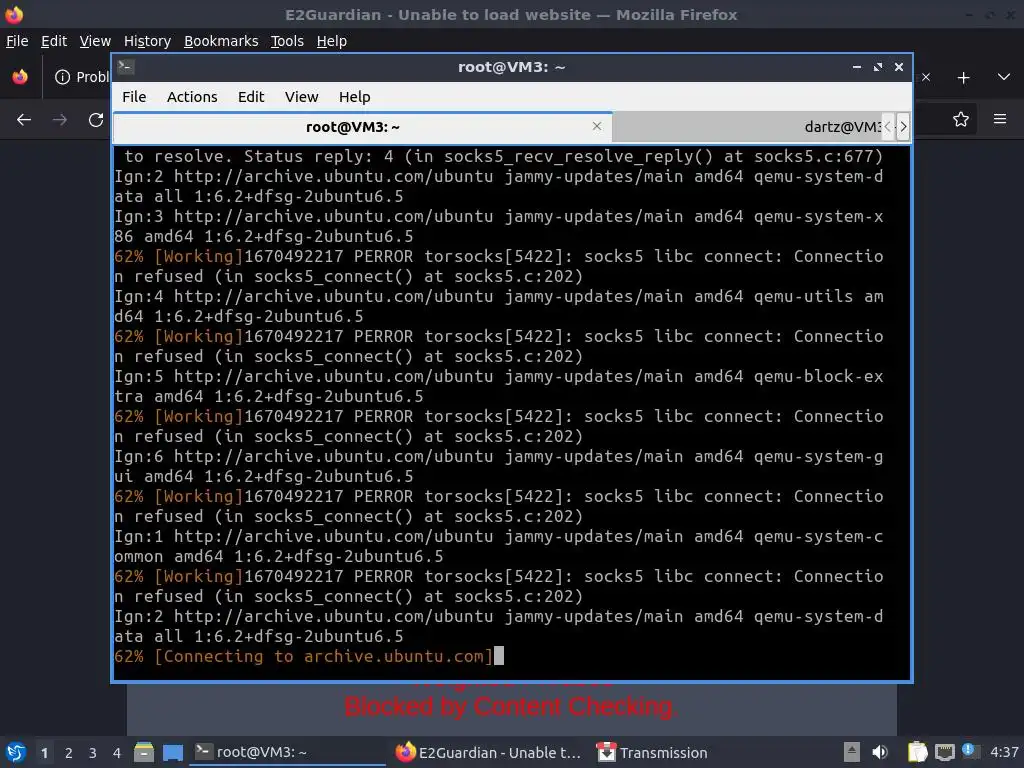Click the terminal window icon in title bar
Image resolution: width=1024 pixels, height=768 pixels.
(125, 67)
